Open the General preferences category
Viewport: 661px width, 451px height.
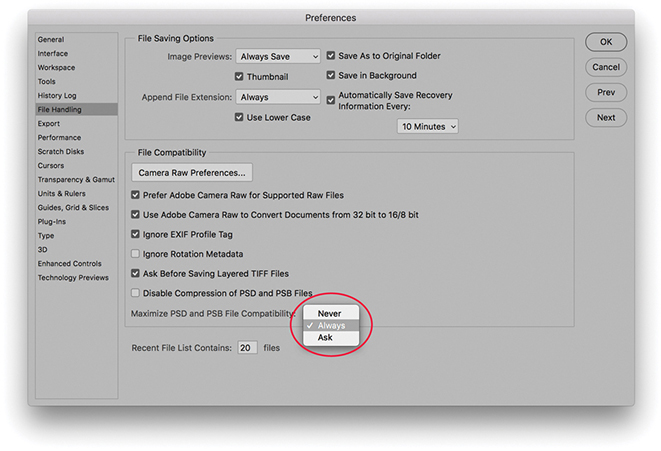[51, 40]
